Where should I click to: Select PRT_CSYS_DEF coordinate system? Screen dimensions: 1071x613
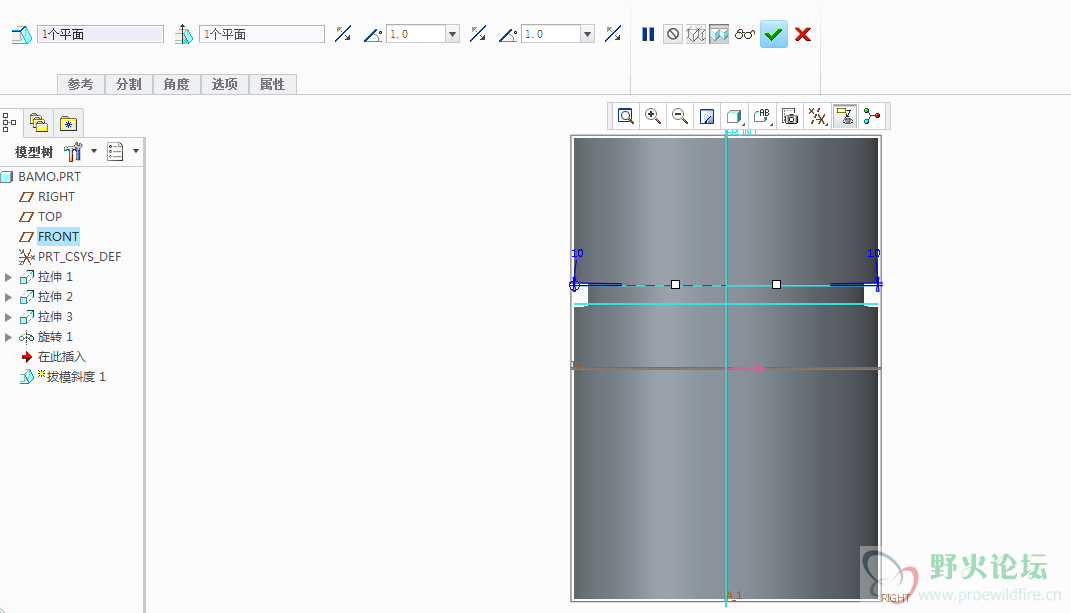pyautogui.click(x=79, y=256)
